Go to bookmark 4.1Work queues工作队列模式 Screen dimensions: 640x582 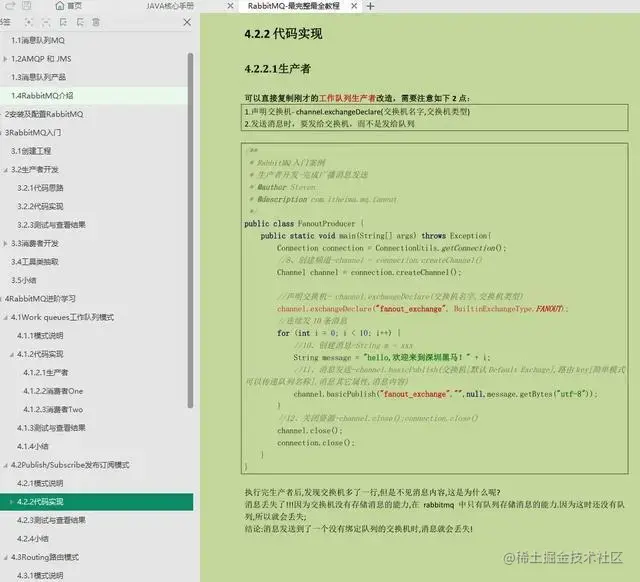(62, 317)
